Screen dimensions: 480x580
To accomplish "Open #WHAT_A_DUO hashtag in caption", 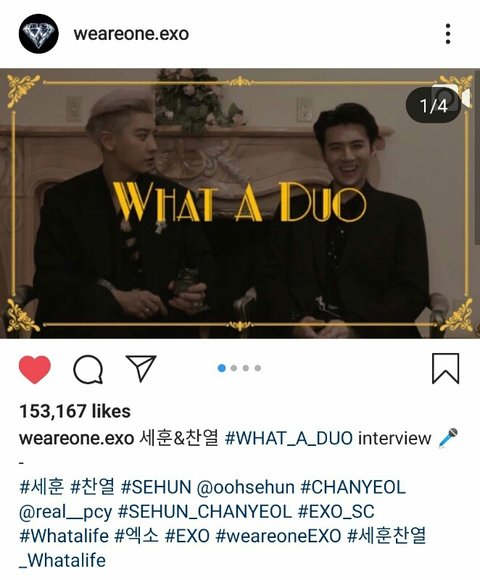I will click(x=289, y=438).
